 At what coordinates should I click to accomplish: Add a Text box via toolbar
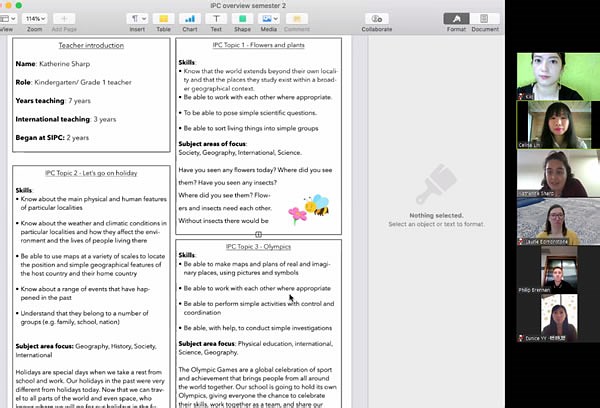tap(216, 18)
